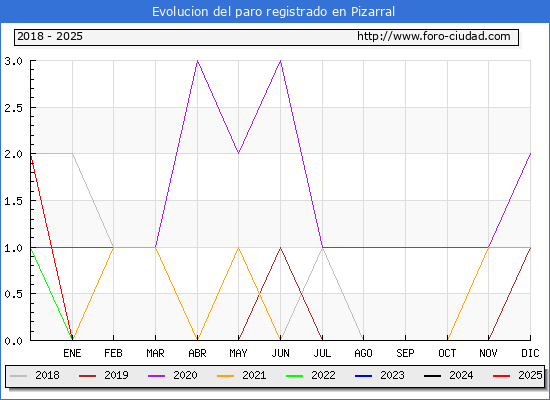This screenshot has height=400, width=550.
Task: Click the purple 2020 peak at ABR
Action: (197, 61)
